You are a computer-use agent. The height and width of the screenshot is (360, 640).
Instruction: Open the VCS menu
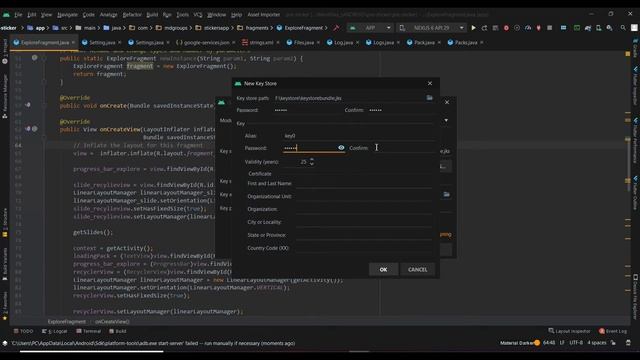(x=198, y=15)
